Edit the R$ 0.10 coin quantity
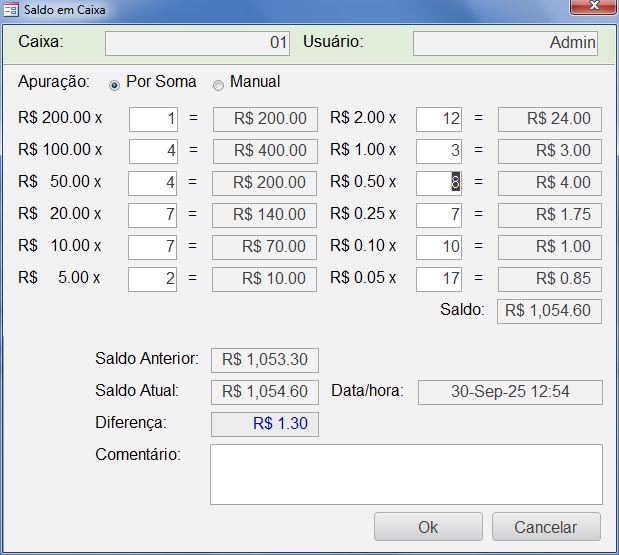 coord(439,247)
